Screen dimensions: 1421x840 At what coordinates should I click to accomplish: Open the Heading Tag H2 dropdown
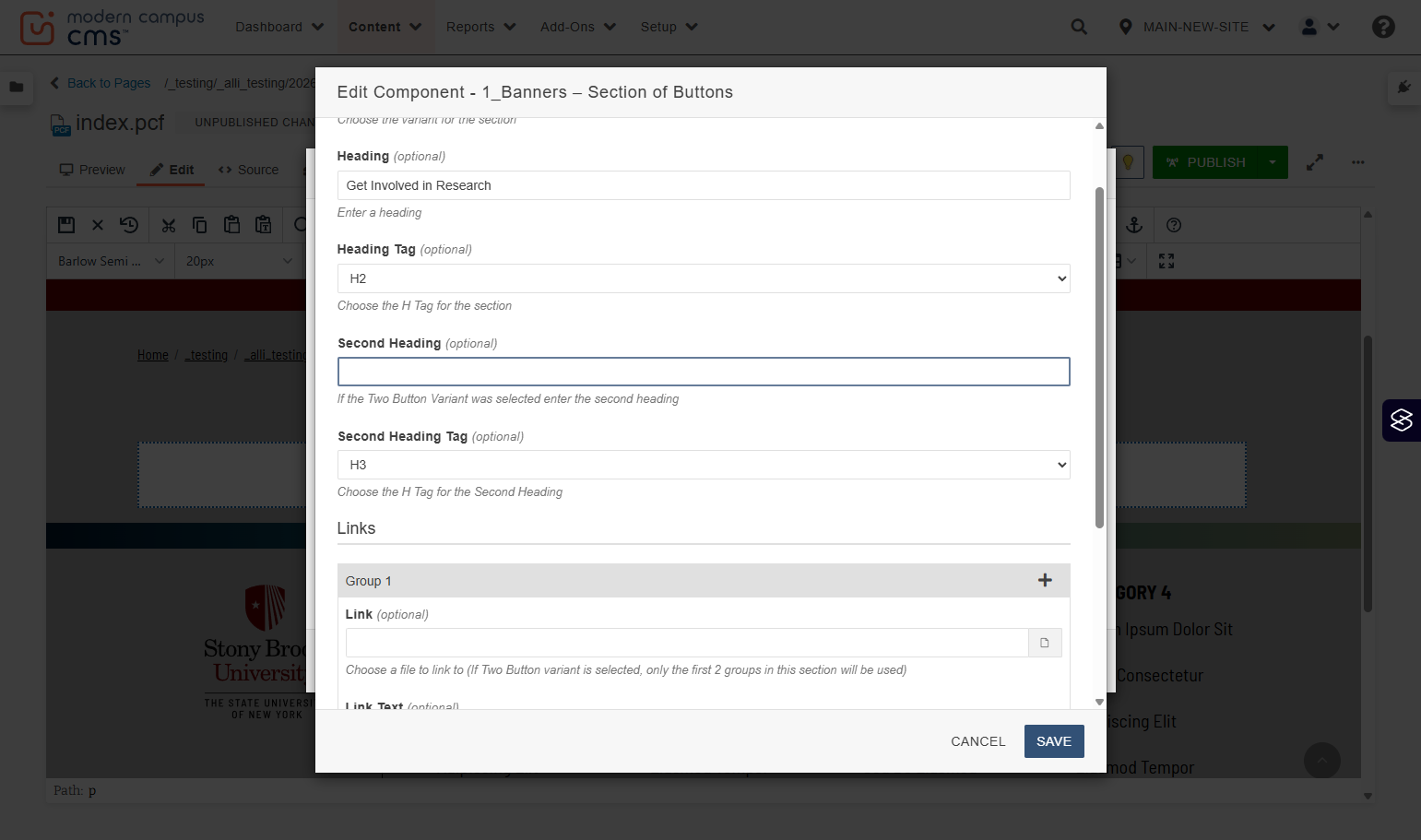[704, 278]
